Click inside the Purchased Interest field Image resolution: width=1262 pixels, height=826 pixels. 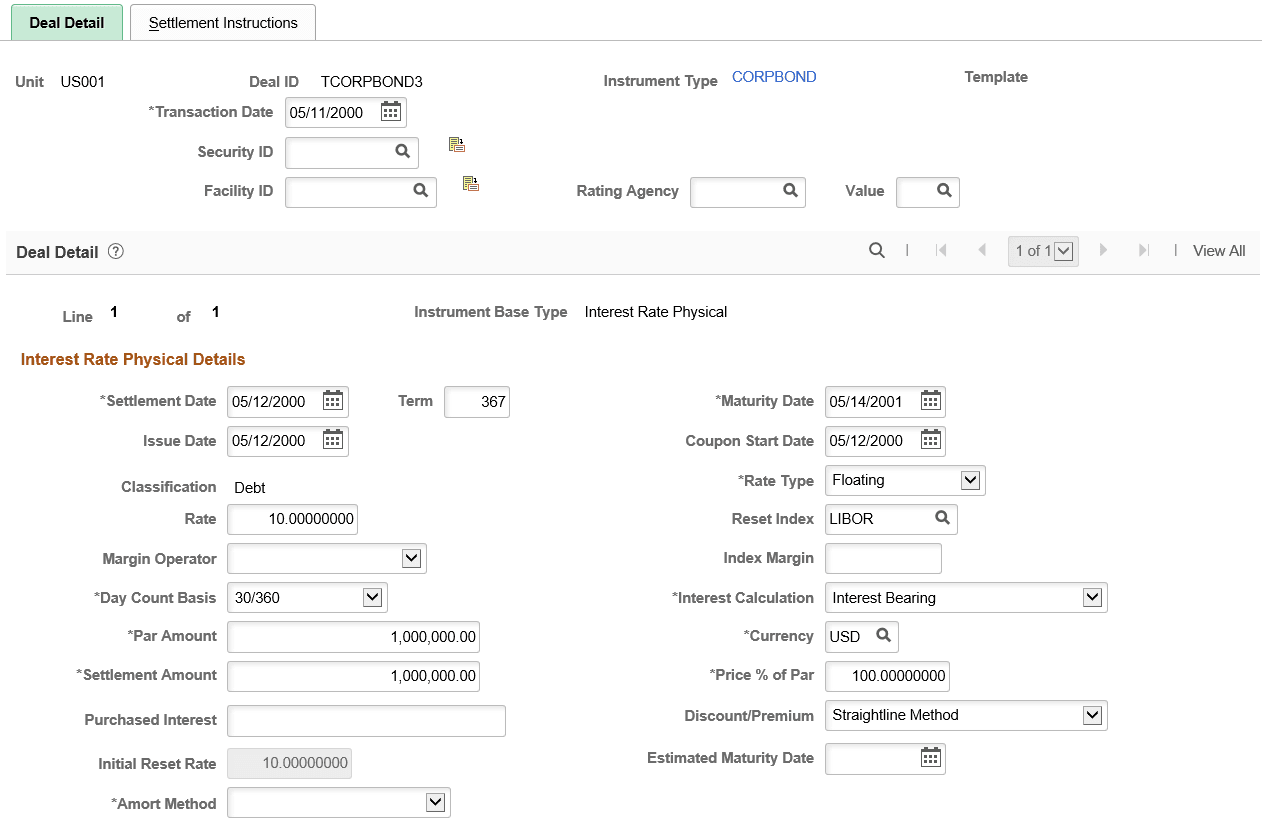[x=365, y=720]
